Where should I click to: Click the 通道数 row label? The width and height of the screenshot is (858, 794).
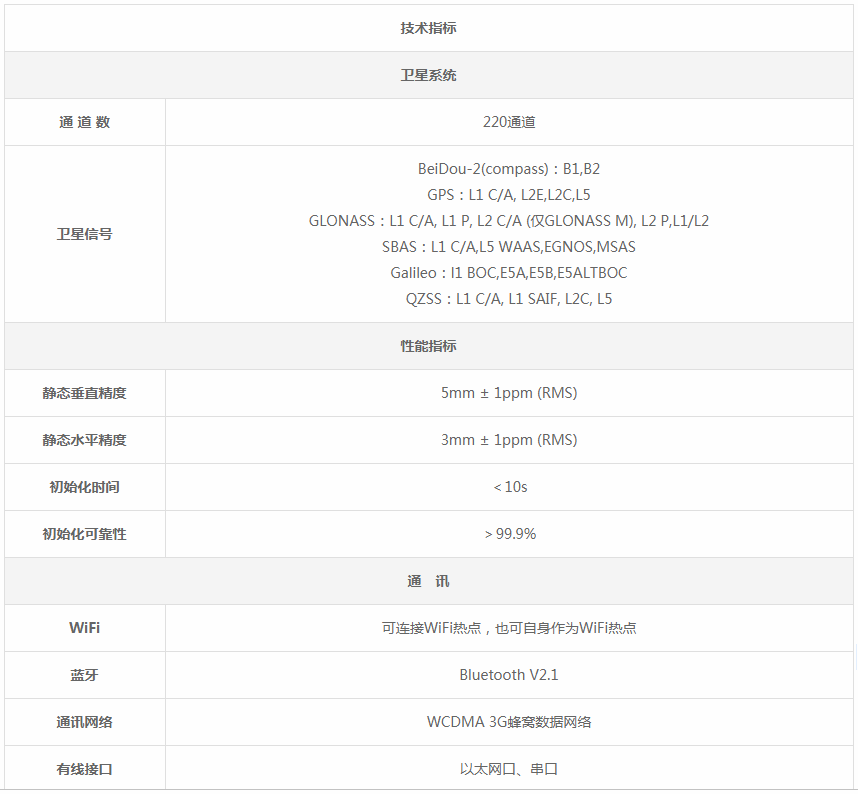[84, 122]
